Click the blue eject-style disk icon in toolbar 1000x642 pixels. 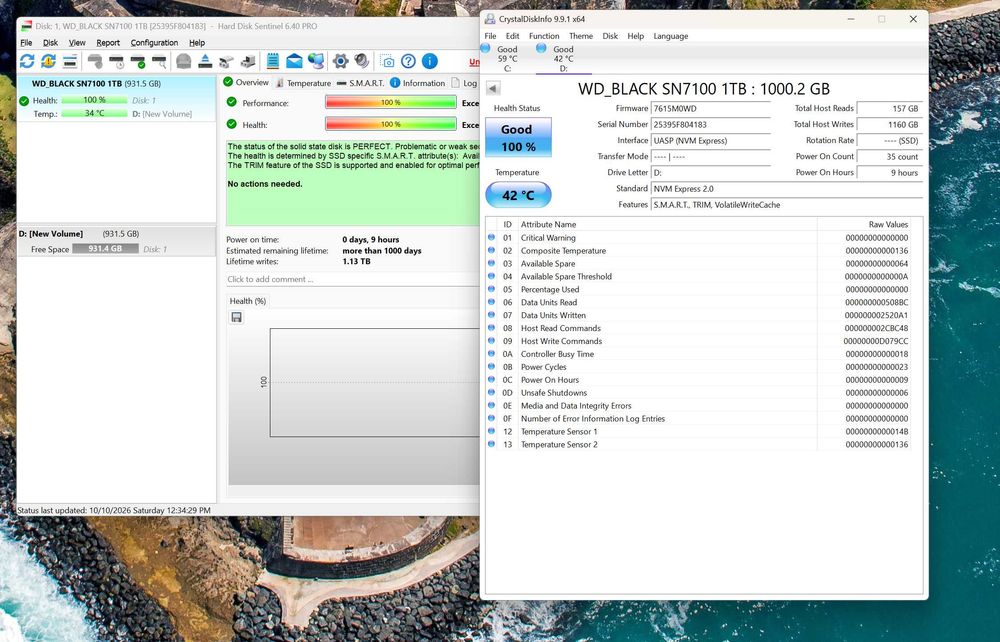tap(205, 61)
